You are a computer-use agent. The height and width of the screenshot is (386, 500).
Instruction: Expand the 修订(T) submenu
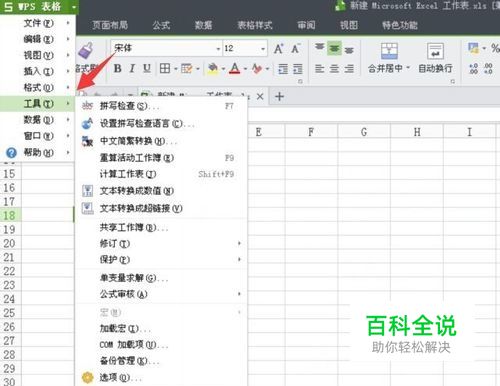(x=161, y=243)
